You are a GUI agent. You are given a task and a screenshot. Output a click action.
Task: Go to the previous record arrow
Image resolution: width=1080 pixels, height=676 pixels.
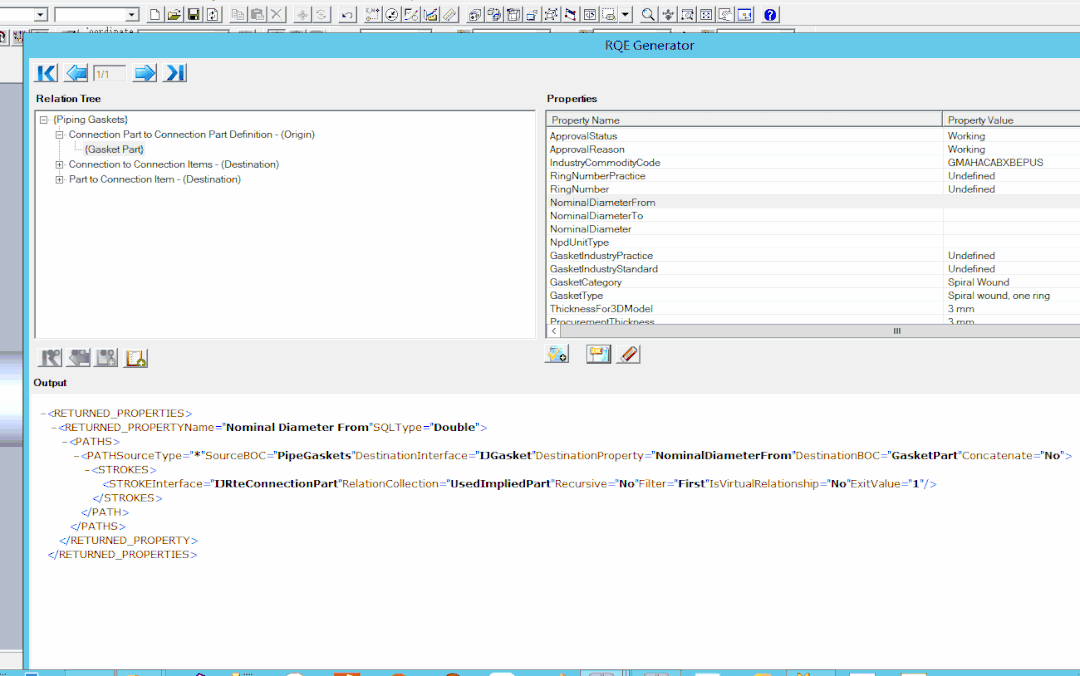point(76,73)
